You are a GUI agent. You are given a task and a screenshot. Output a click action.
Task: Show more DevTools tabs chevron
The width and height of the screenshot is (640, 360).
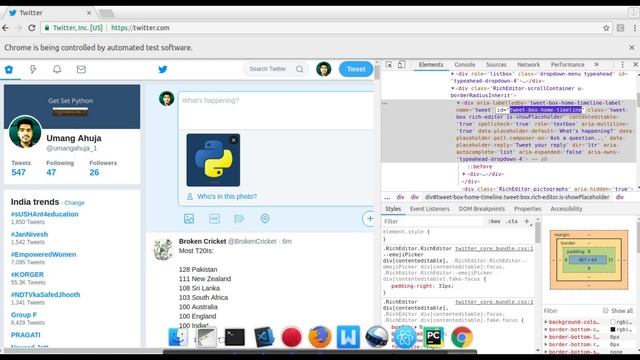(596, 64)
